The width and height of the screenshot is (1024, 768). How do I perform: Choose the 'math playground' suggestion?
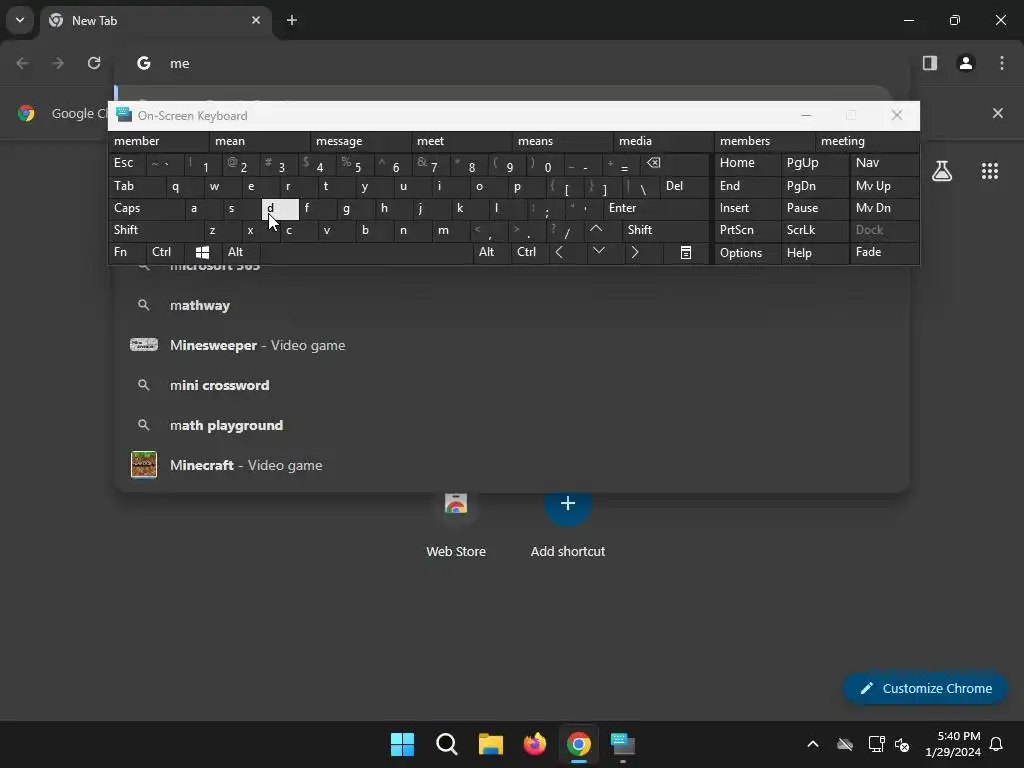(x=512, y=425)
